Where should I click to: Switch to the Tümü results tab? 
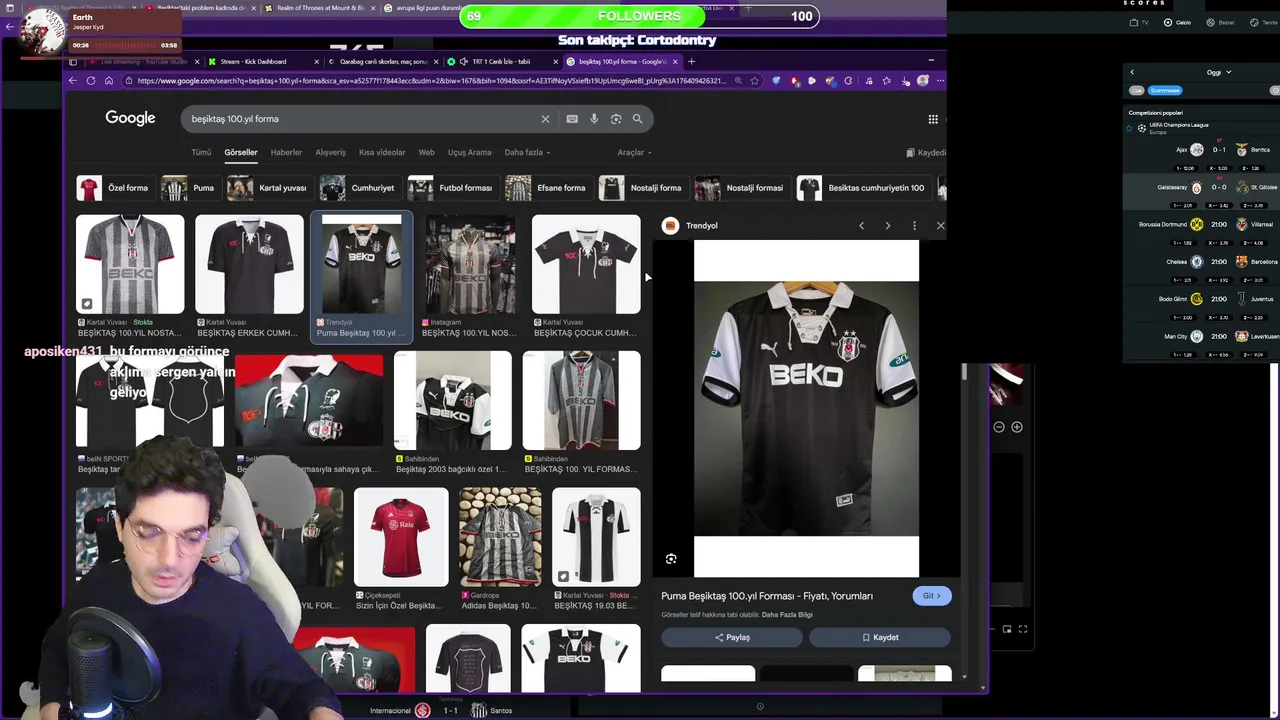[201, 152]
